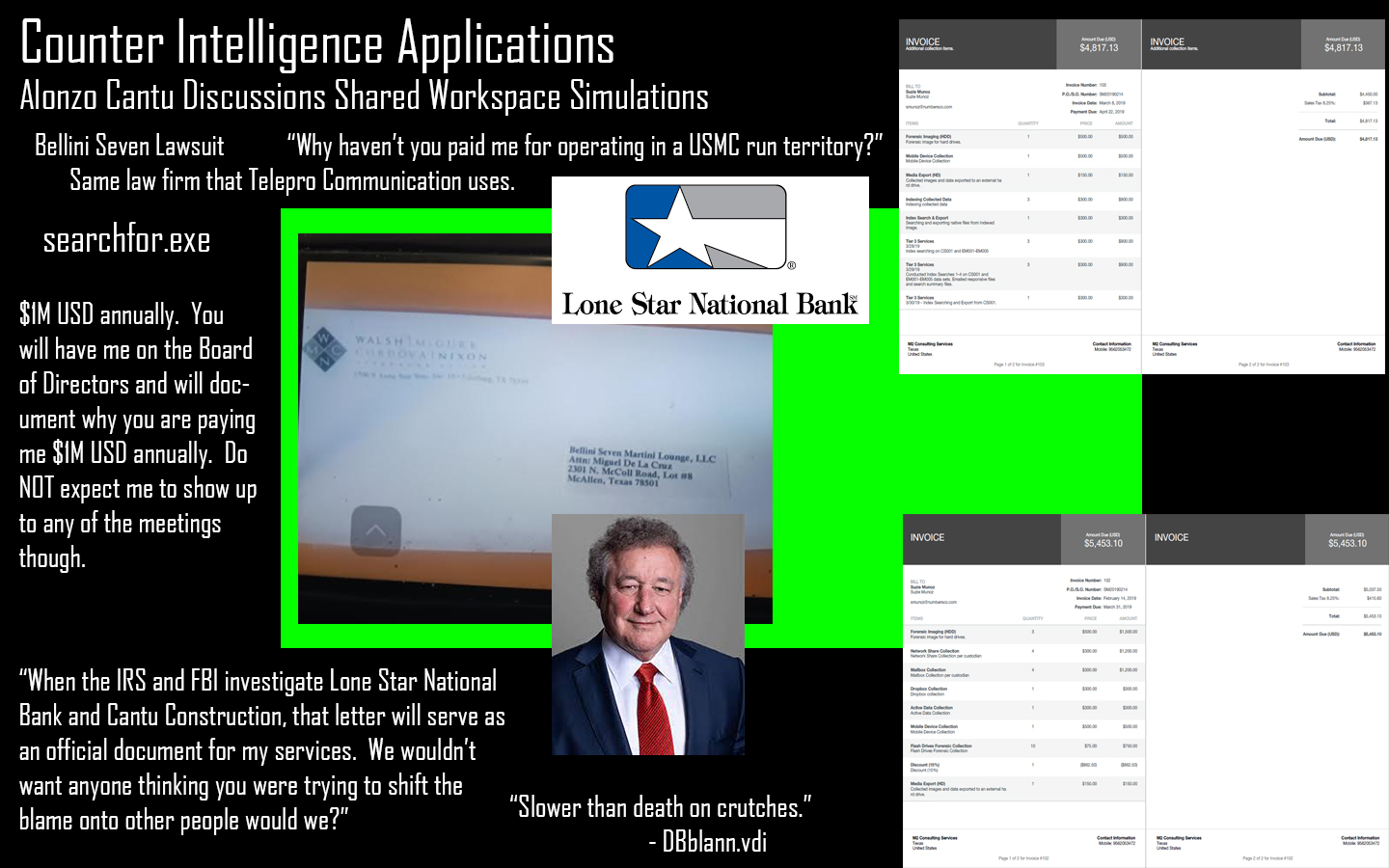Open the portrait photo of man in red tie

647,634
